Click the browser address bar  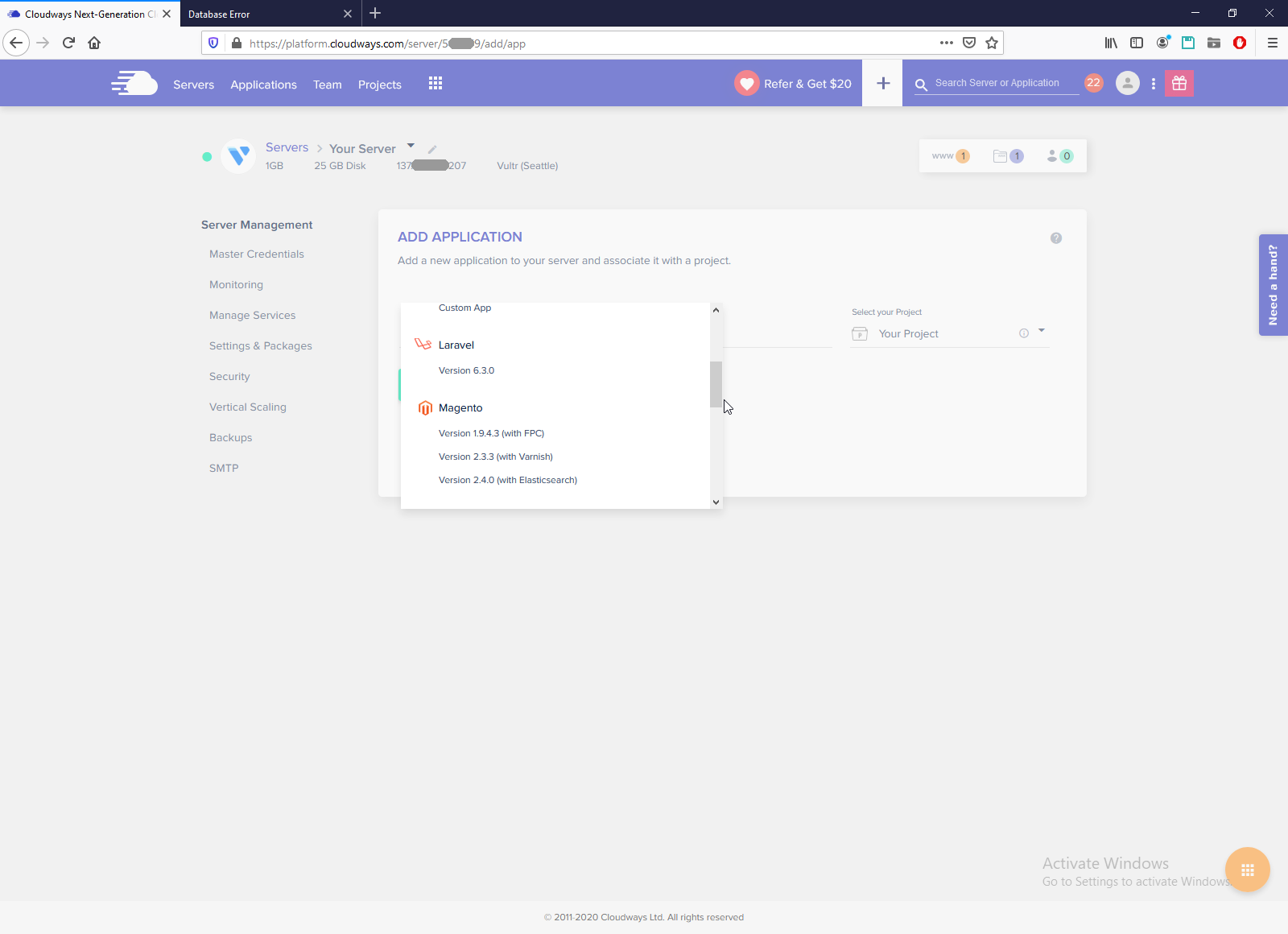pos(592,43)
